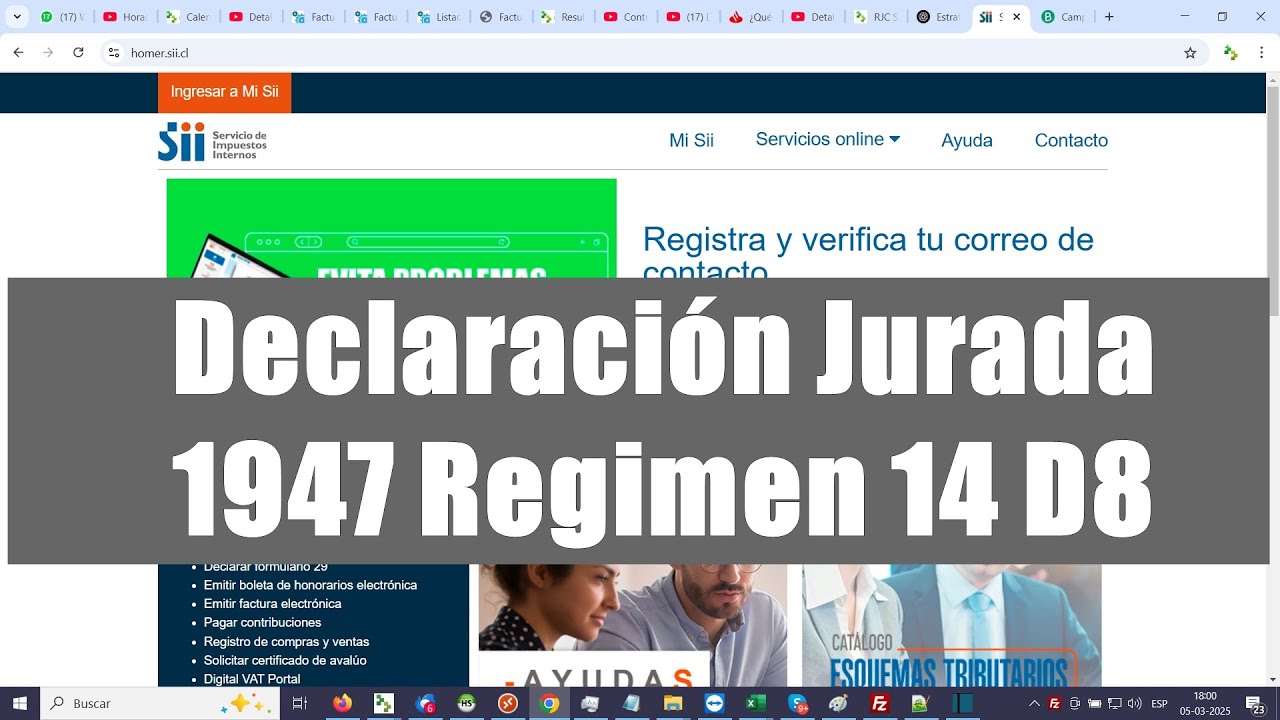1280x720 pixels.
Task: Launch Firefox from the taskbar
Action: pyautogui.click(x=343, y=704)
